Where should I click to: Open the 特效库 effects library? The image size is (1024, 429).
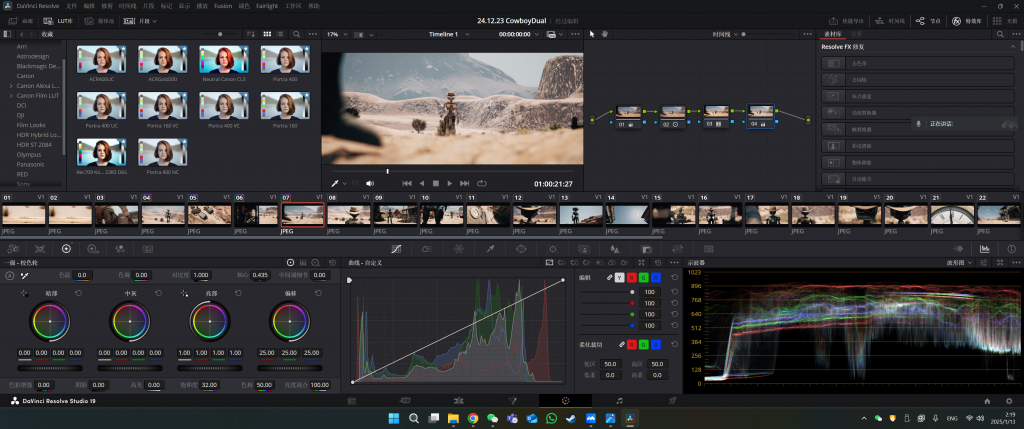(x=964, y=21)
